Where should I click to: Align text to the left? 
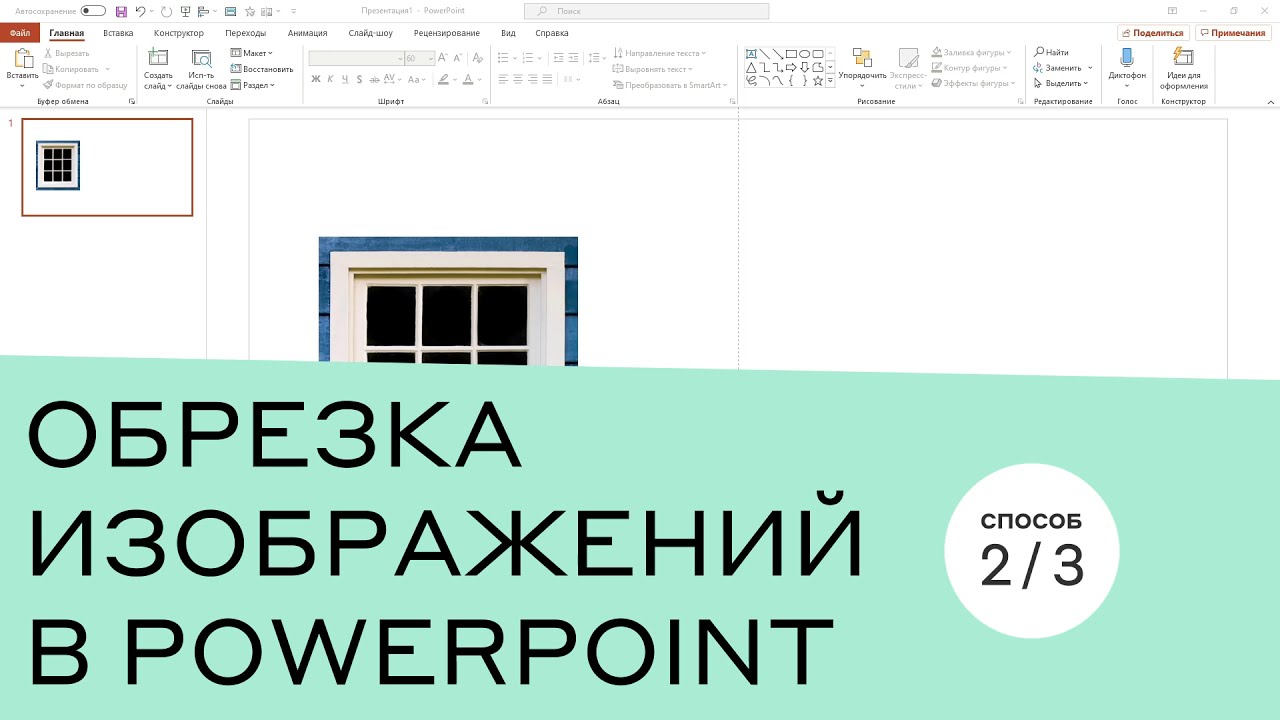click(503, 79)
